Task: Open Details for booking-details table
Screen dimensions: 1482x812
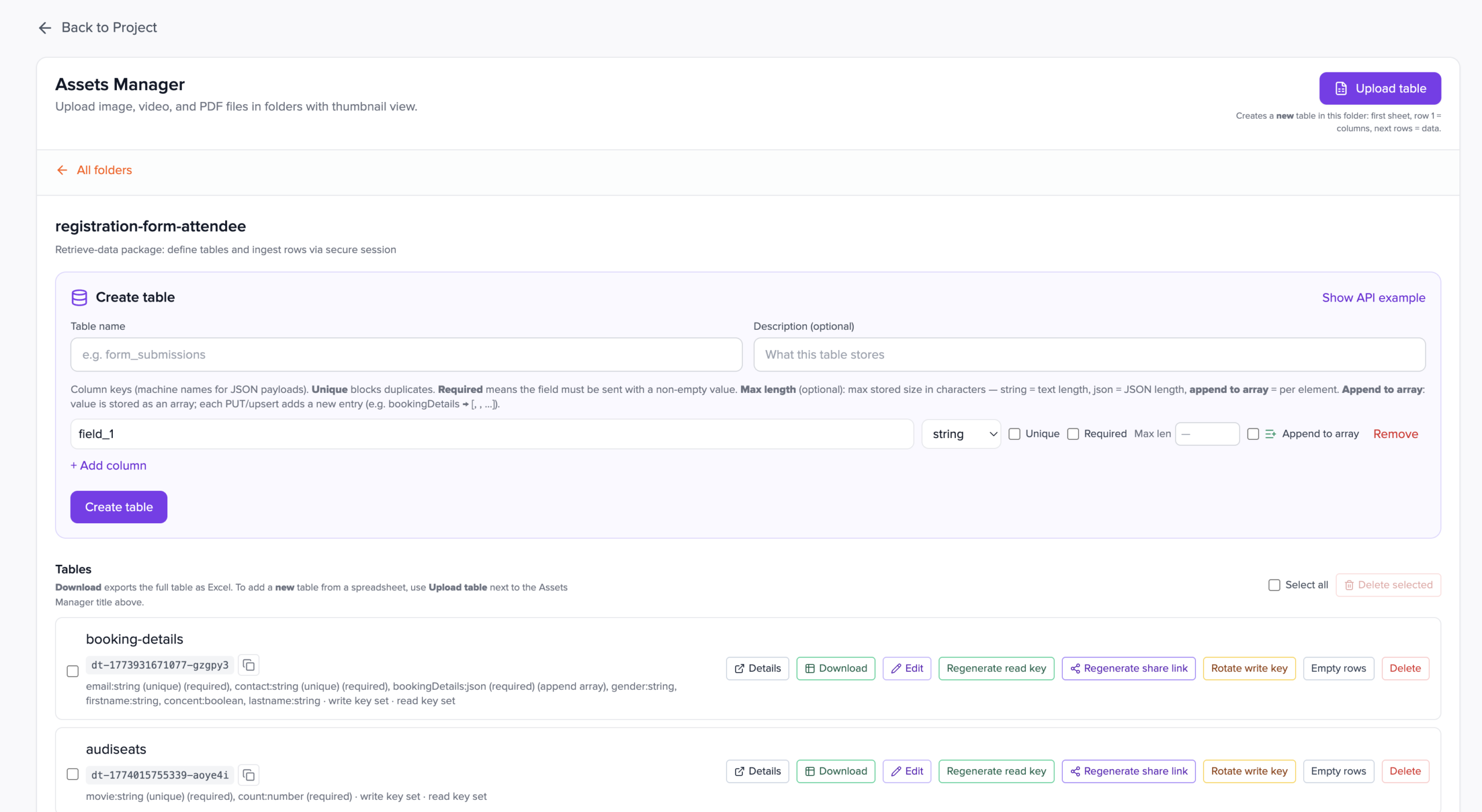Action: (757, 668)
